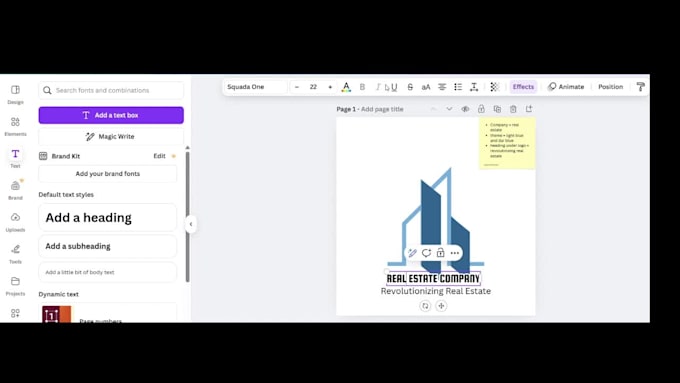Open the Brand sidebar panel
Image resolution: width=680 pixels, height=383 pixels.
pos(15,190)
